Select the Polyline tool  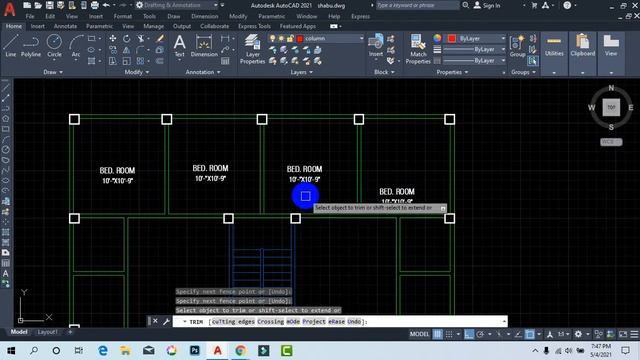point(31,46)
